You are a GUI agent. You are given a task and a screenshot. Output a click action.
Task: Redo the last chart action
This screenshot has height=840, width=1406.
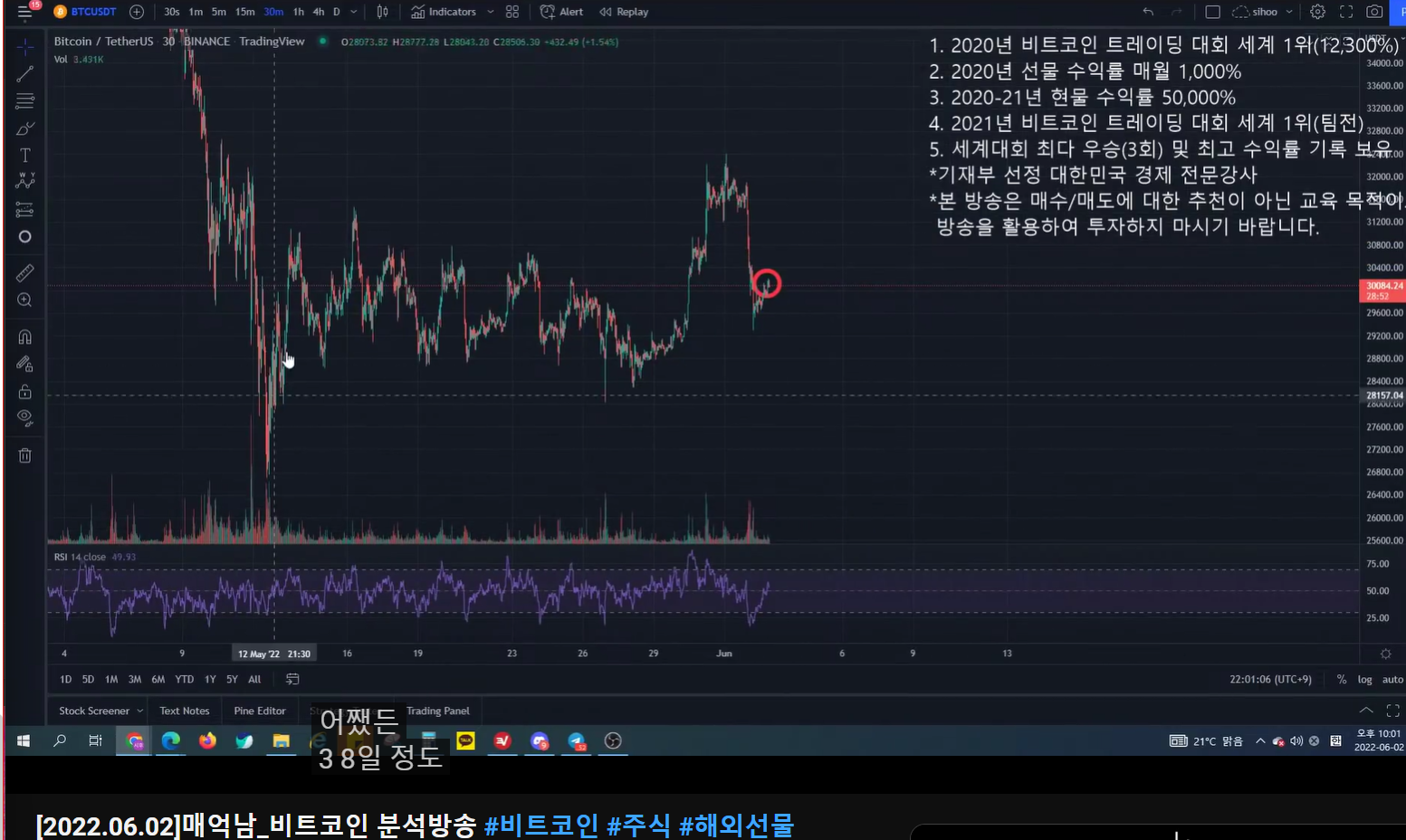tap(1177, 12)
